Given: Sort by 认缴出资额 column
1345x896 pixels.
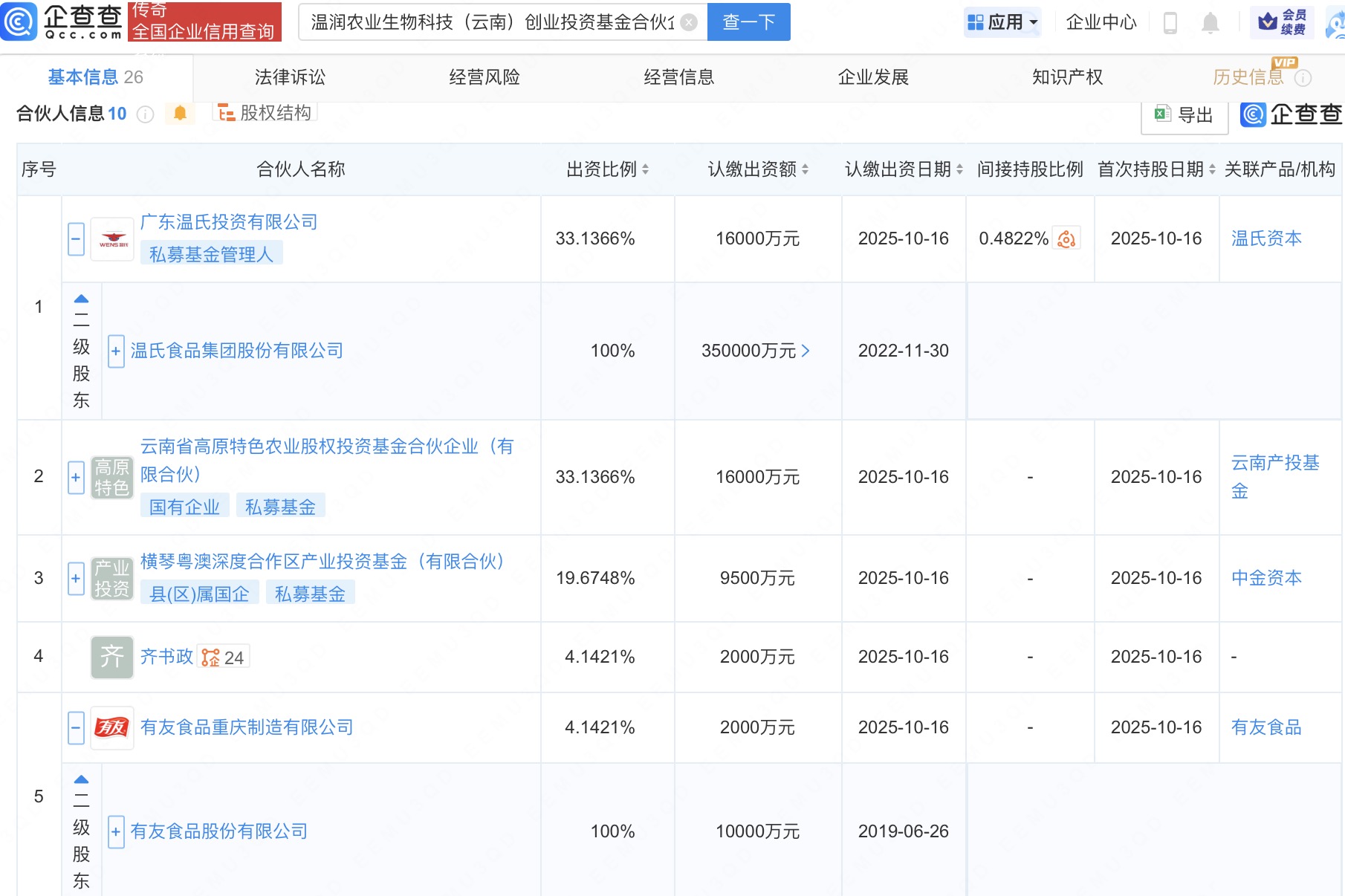Looking at the screenshot, I should [x=805, y=170].
